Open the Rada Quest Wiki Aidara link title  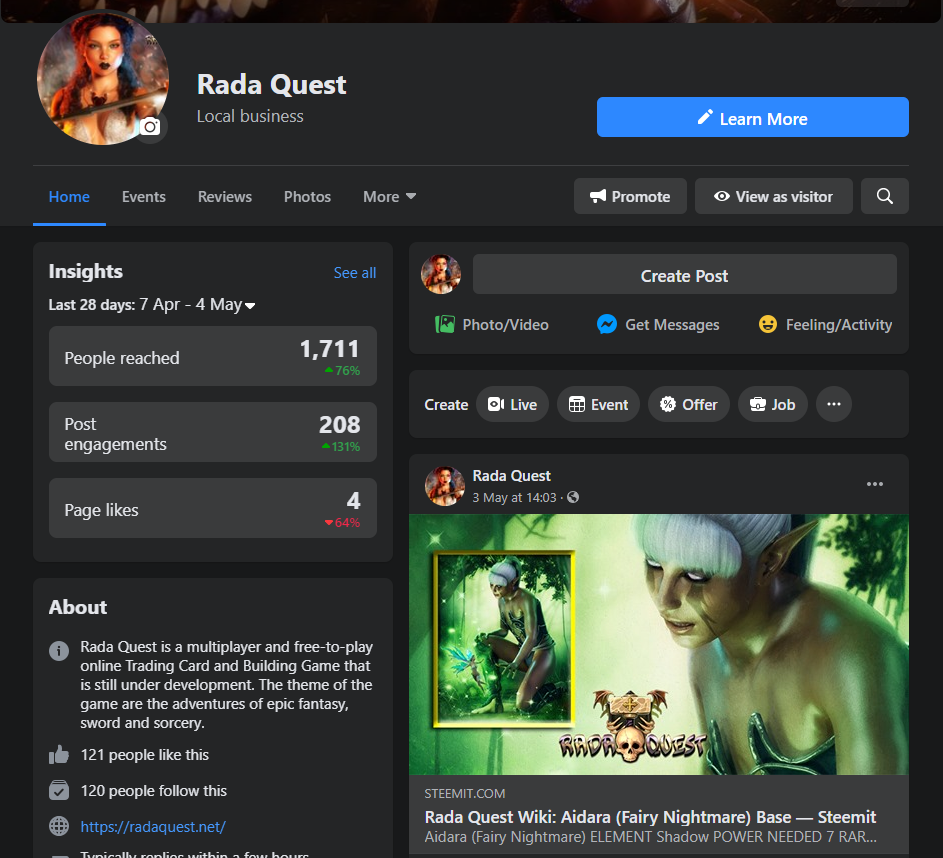pos(650,817)
